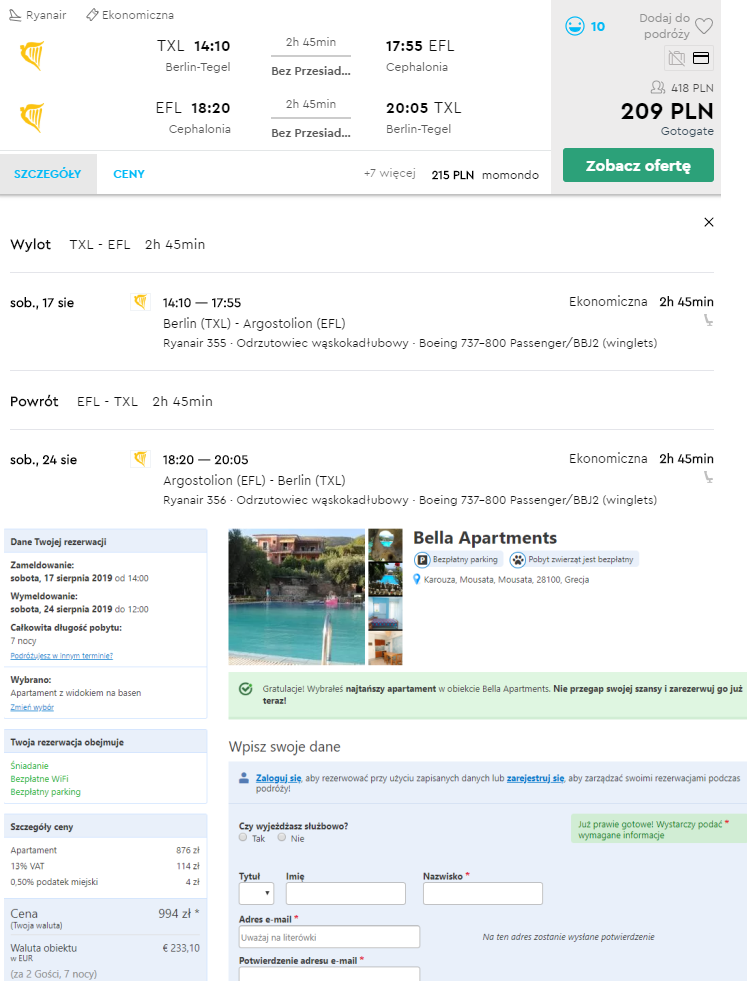This screenshot has height=981, width=747.
Task: Click the Nazwisko input field
Action: [482, 893]
